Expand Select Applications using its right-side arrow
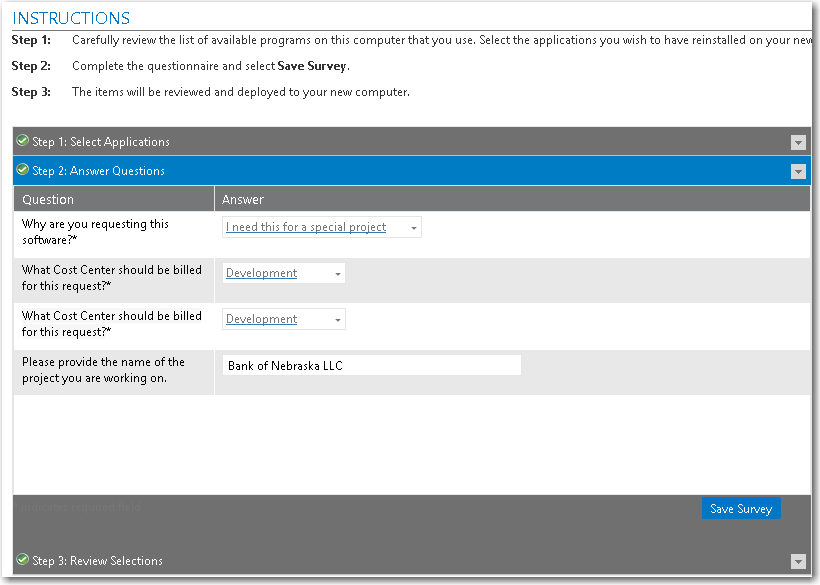 [797, 142]
